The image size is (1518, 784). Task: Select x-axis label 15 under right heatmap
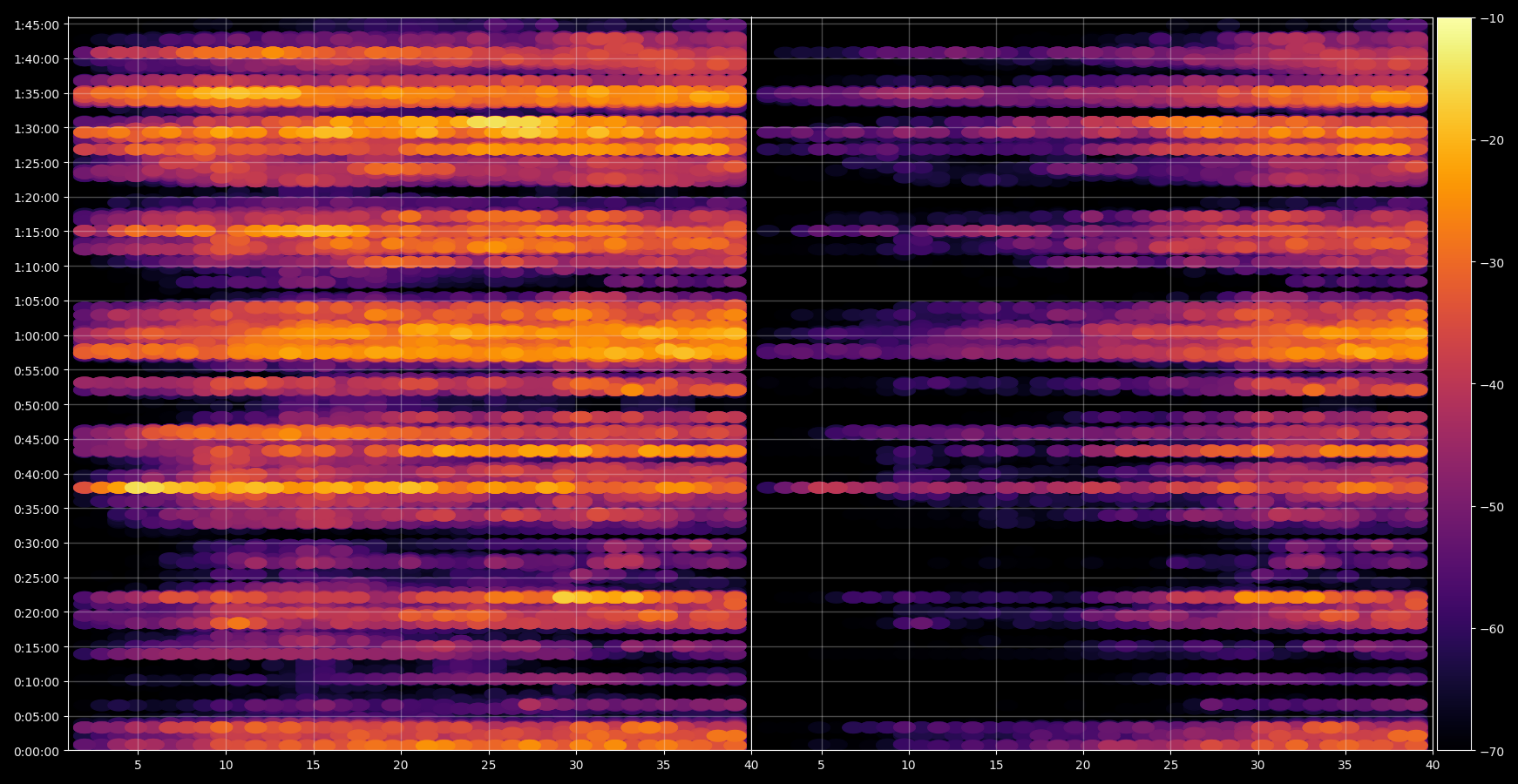tap(996, 766)
